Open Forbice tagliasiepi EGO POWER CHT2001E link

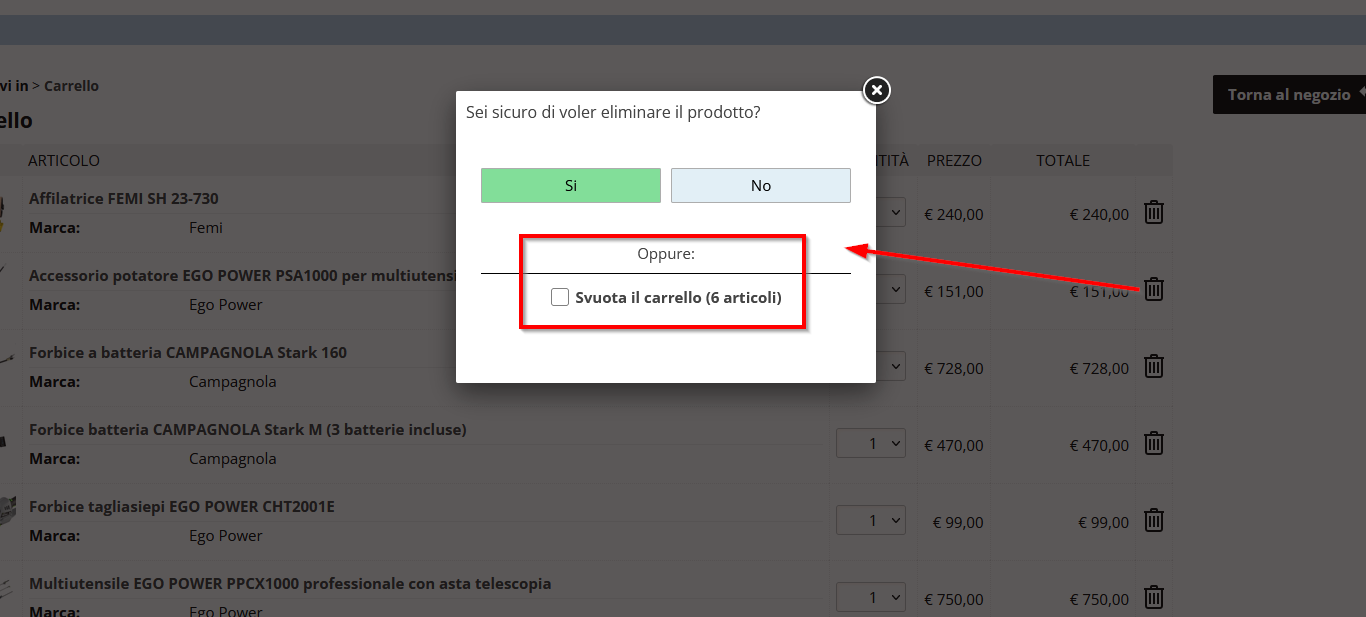pos(182,506)
